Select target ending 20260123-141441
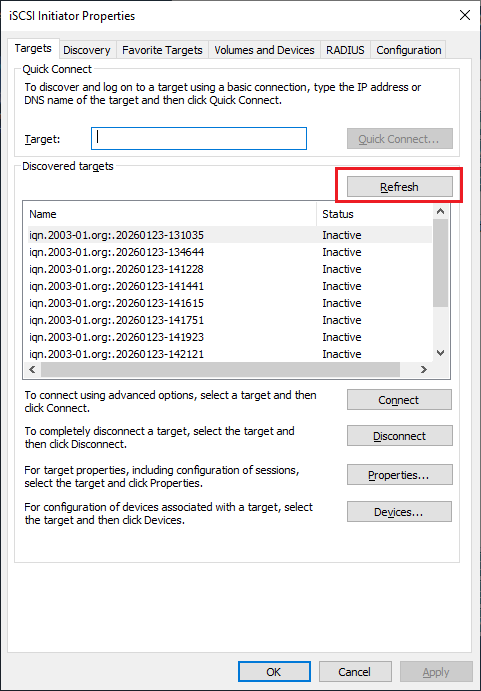This screenshot has width=481, height=691. pos(229,286)
